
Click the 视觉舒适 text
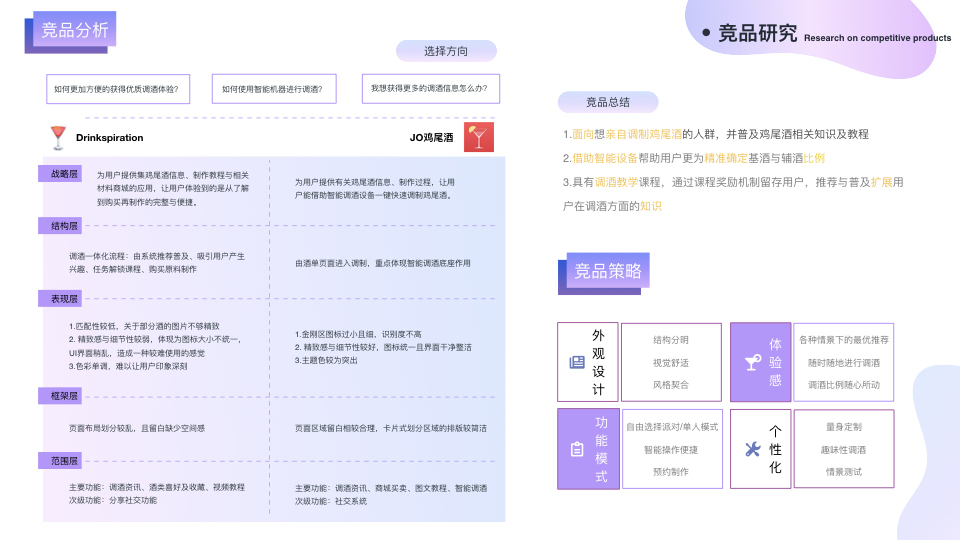[670, 362]
